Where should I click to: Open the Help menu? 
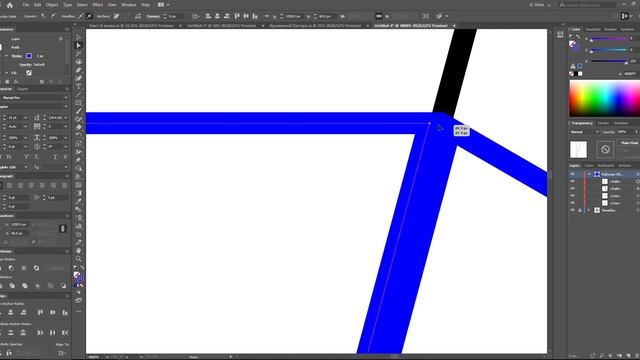[x=145, y=5]
